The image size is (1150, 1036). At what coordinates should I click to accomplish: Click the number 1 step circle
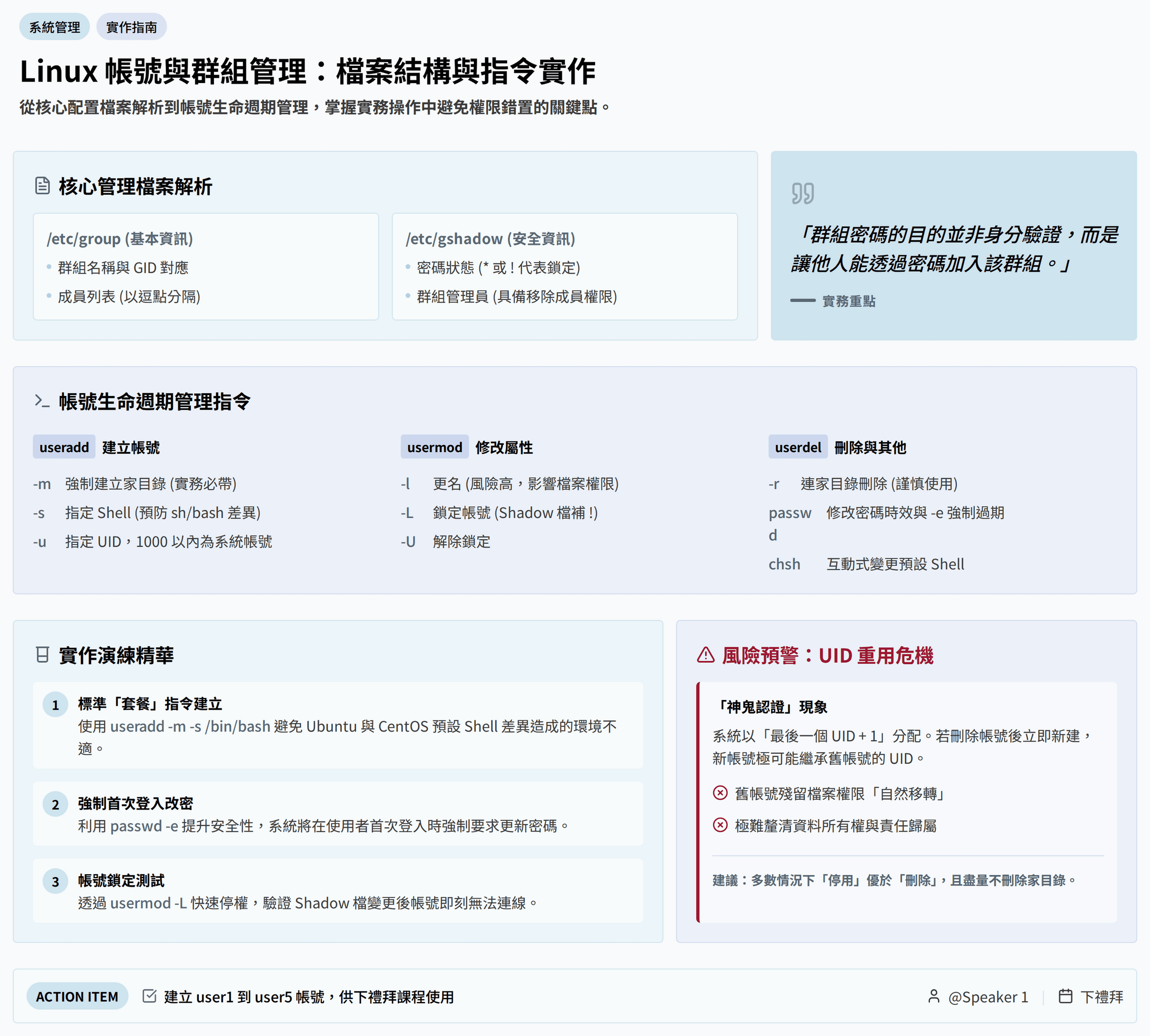click(x=56, y=705)
